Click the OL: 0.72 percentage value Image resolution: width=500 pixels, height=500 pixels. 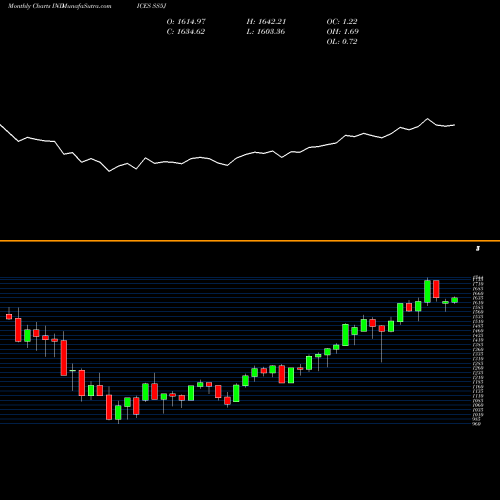342,42
